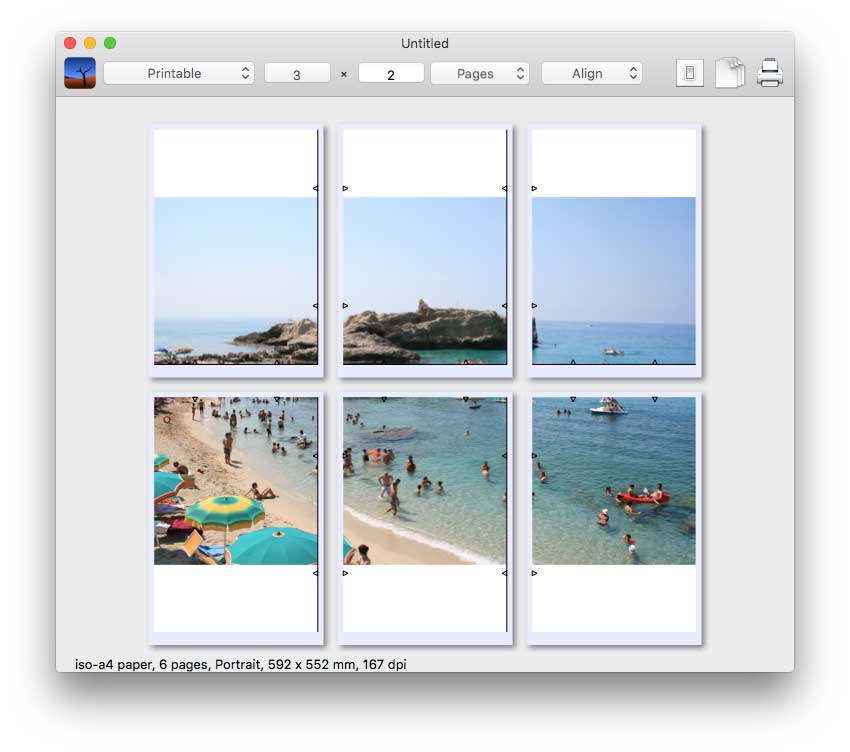The width and height of the screenshot is (850, 752).
Task: Minimize the window with yellow button
Action: 90,43
